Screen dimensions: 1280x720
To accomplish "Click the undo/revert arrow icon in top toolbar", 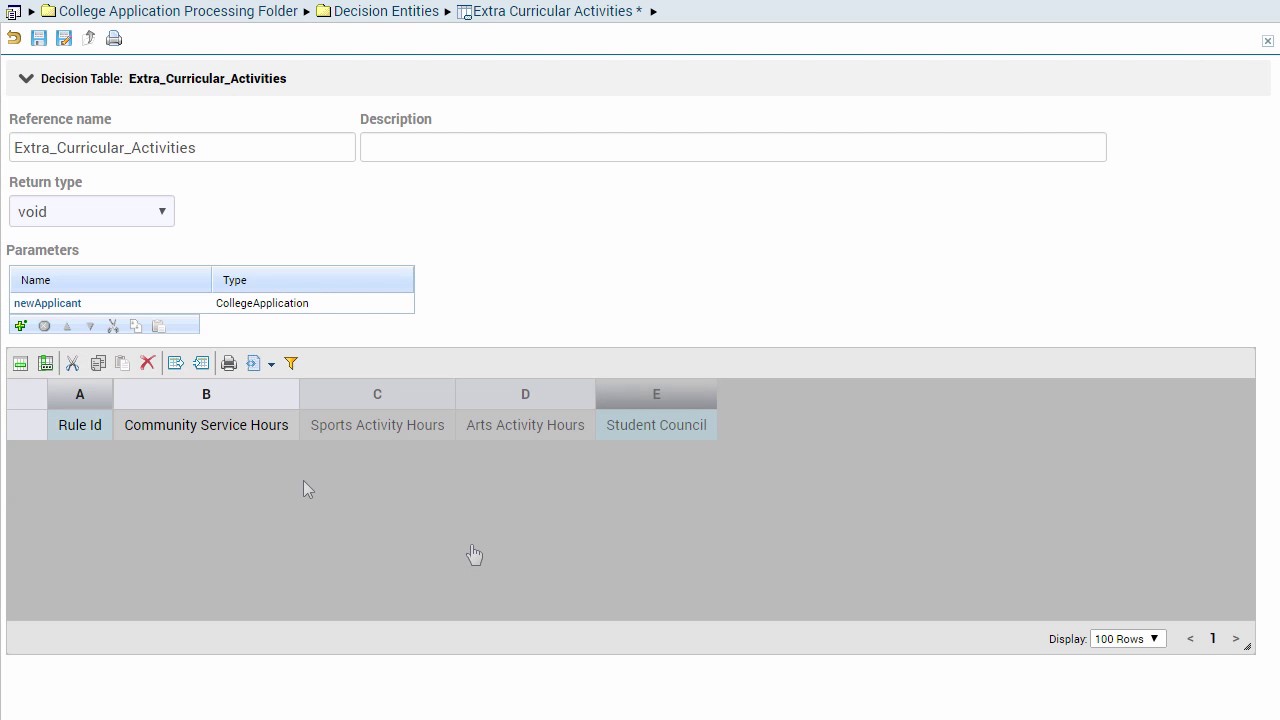I will click(x=14, y=38).
